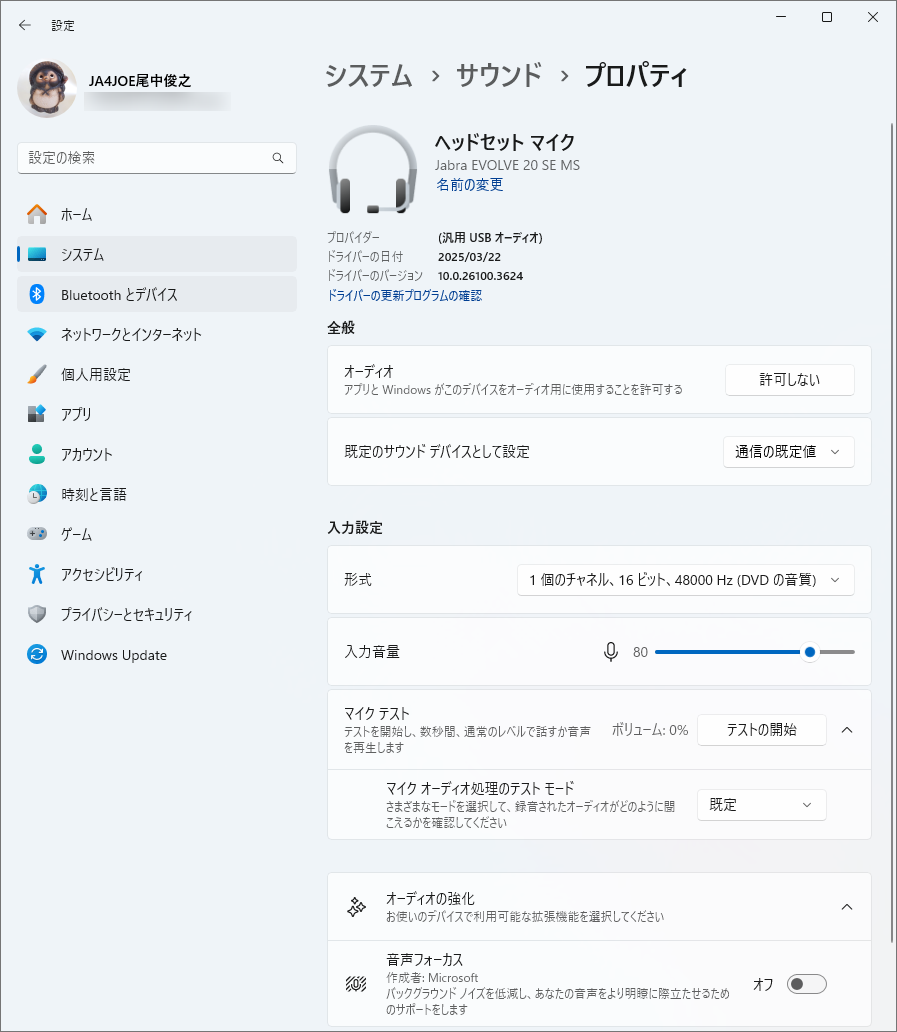Image resolution: width=897 pixels, height=1032 pixels.
Task: Click the Windows Update refresh icon
Action: coord(37,654)
